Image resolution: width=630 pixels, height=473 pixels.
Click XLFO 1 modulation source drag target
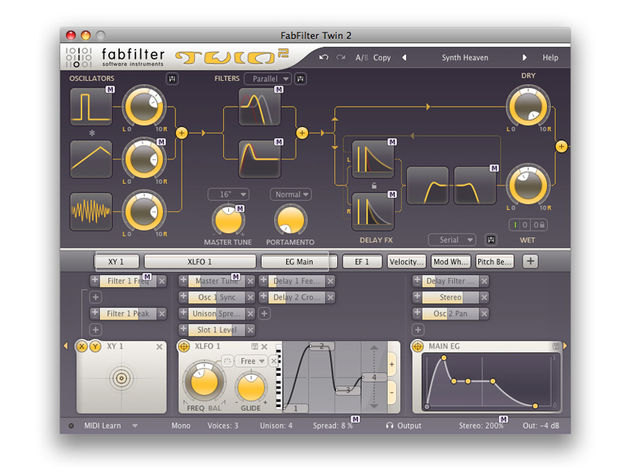coord(184,346)
